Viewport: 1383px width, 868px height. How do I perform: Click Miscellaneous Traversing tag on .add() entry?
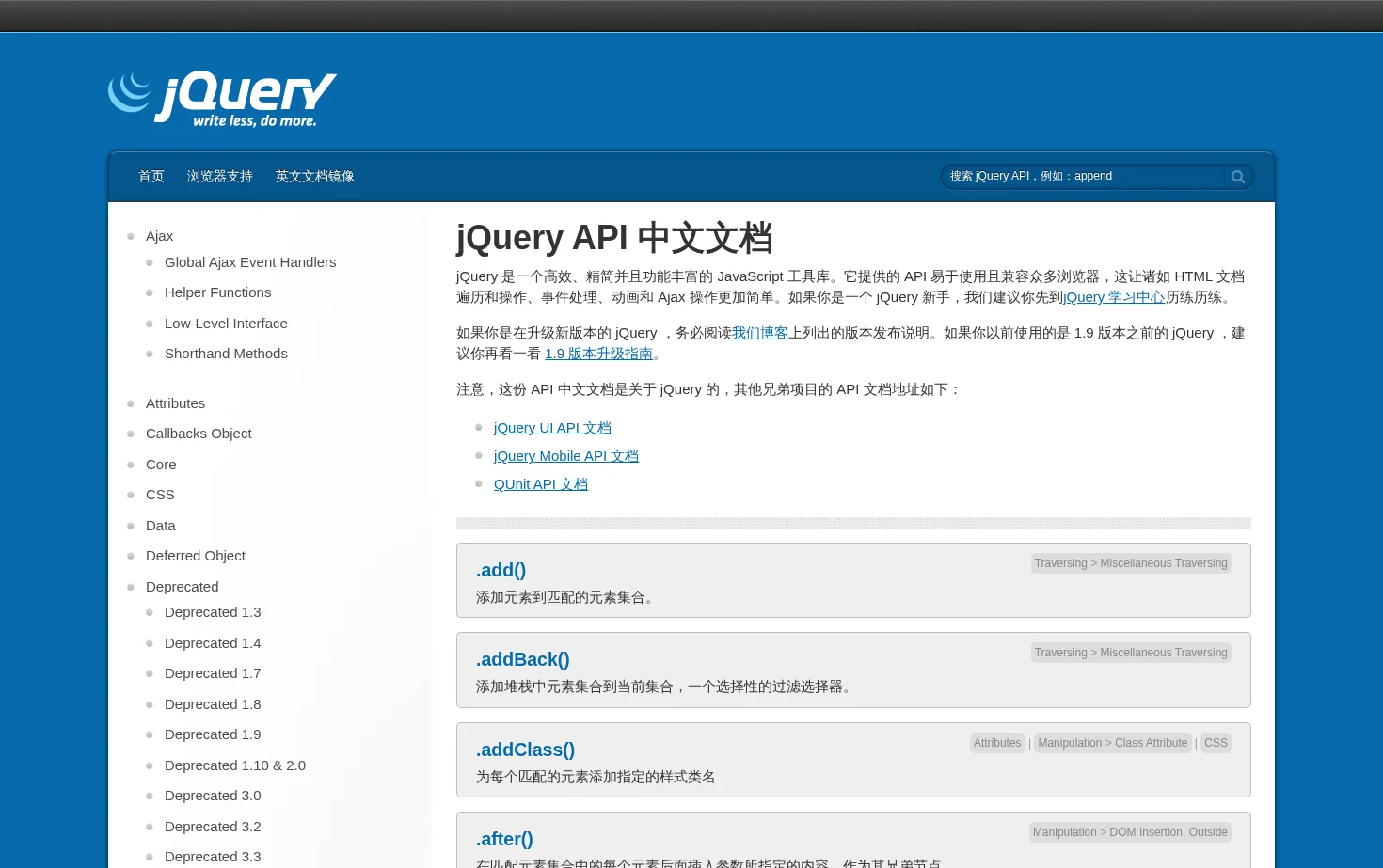(1164, 563)
